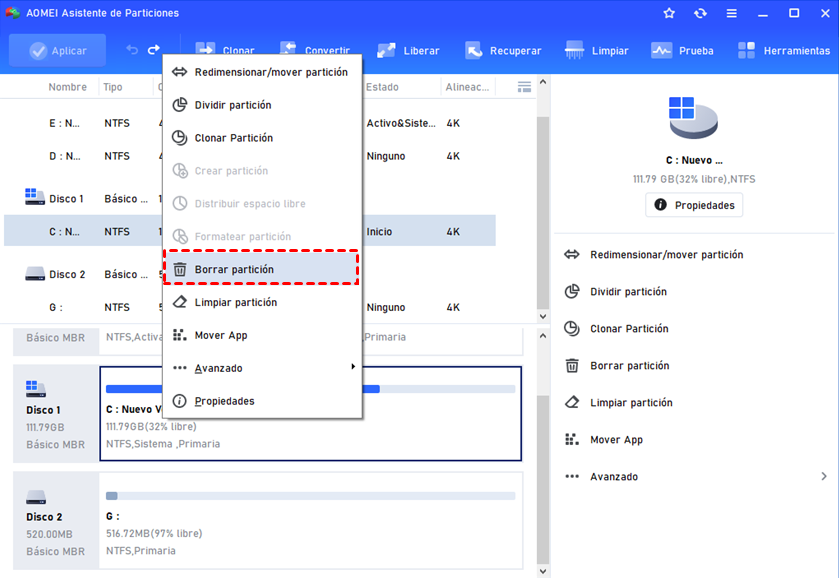Open the Prueba tool
The width and height of the screenshot is (839, 578).
682,51
